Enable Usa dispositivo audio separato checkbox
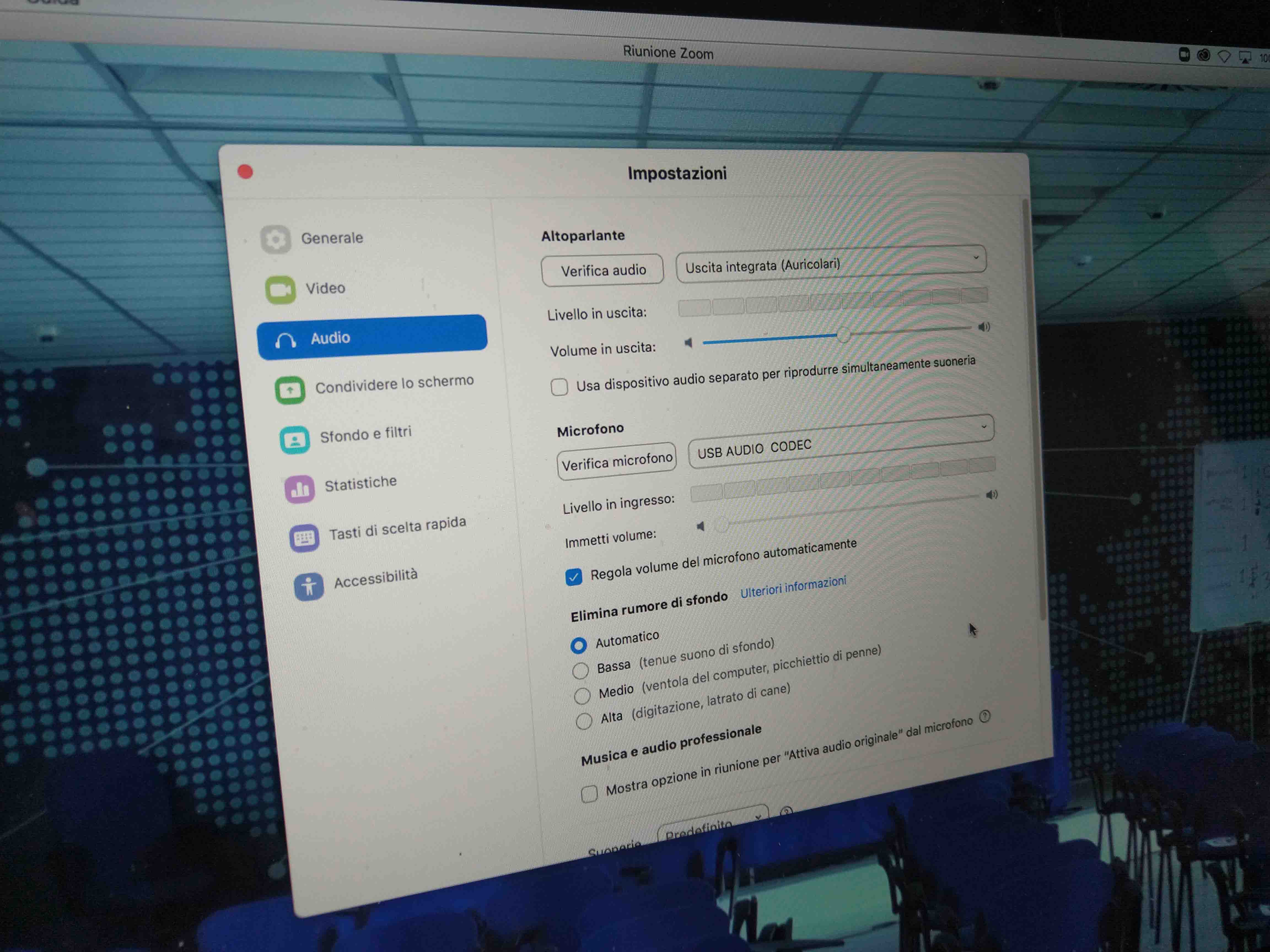Image resolution: width=1270 pixels, height=952 pixels. coord(559,387)
